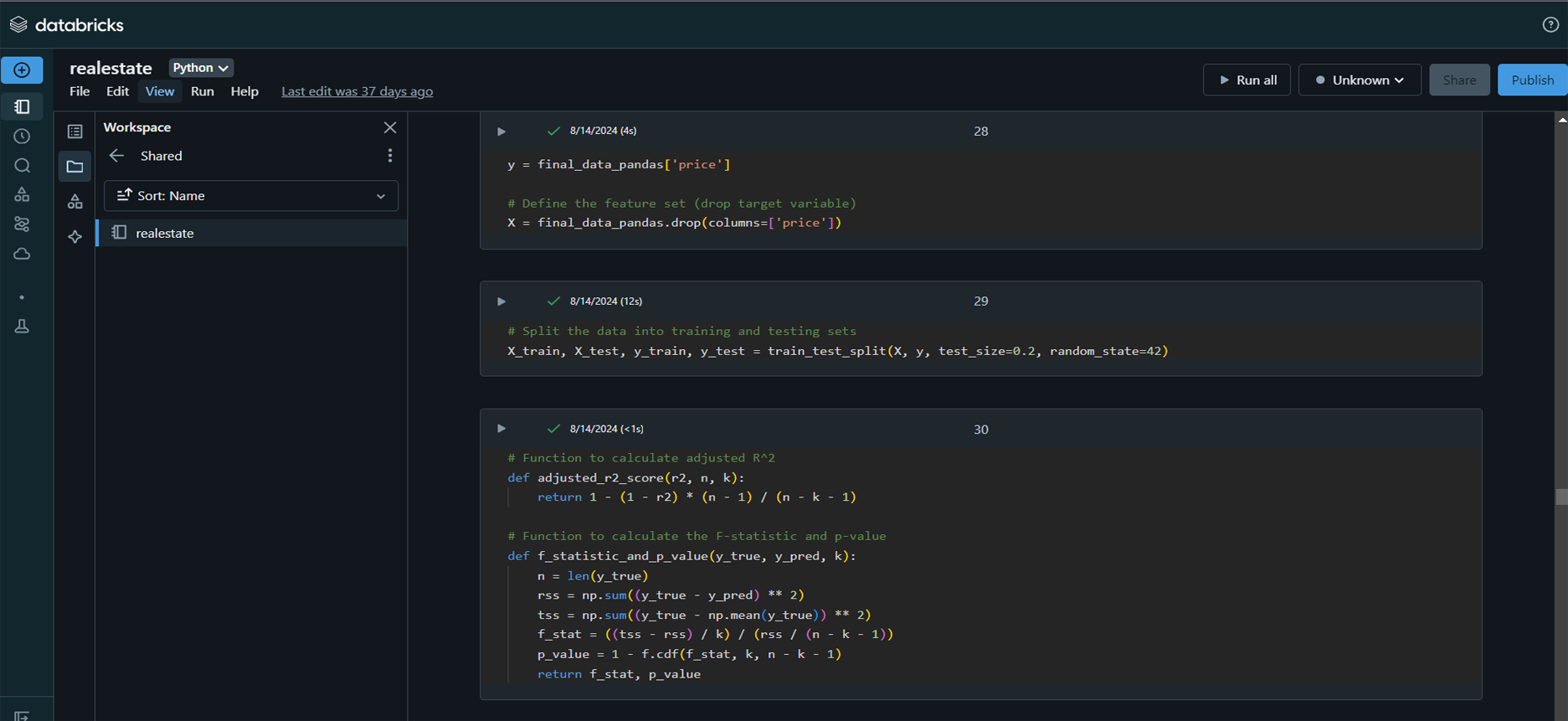Click the help question mark icon
Viewport: 1568px width, 721px height.
click(1550, 25)
